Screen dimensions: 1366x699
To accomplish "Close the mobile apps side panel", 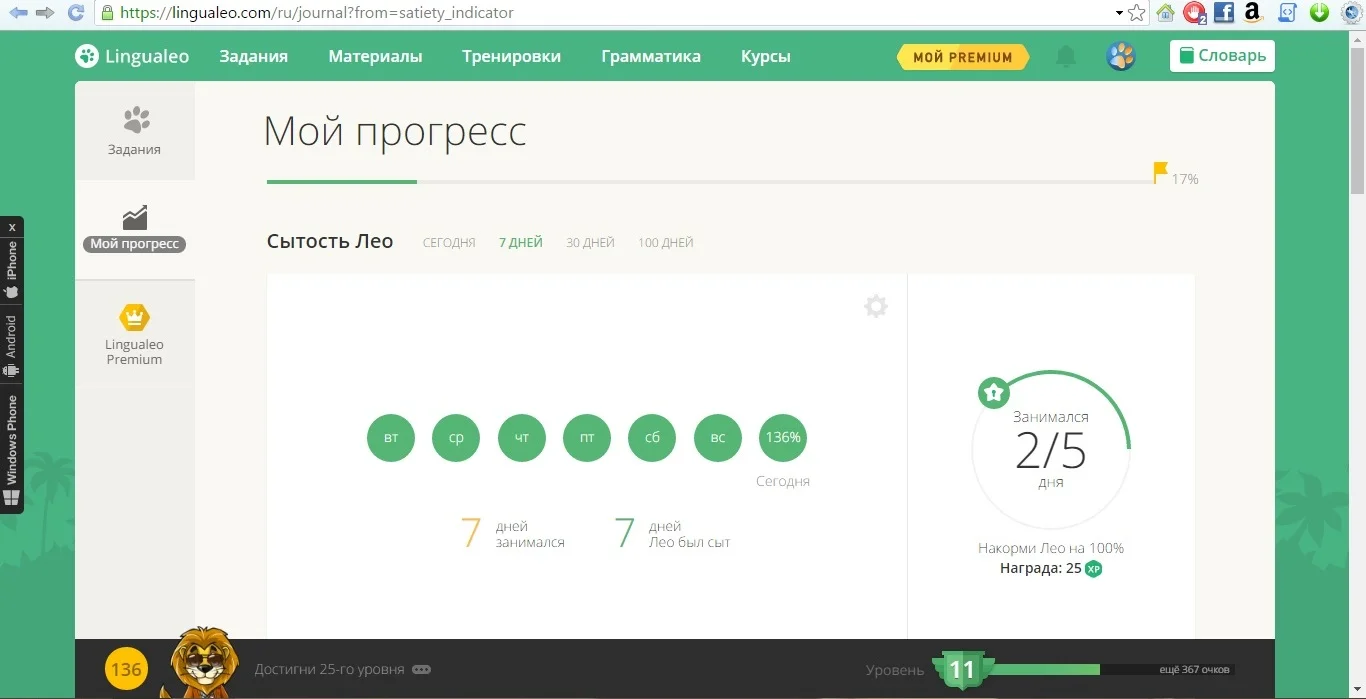I will (x=12, y=227).
